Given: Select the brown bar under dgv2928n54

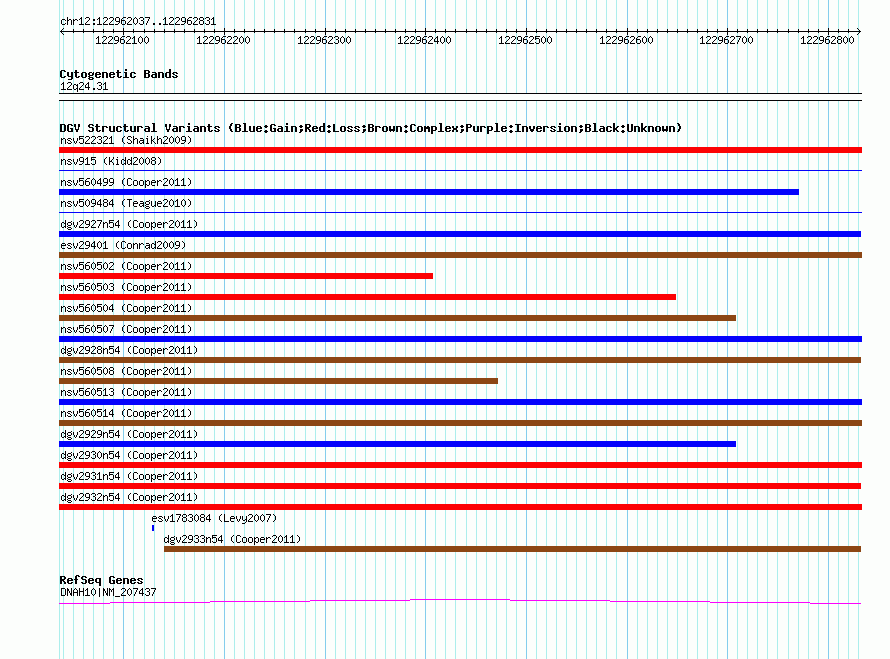Looking at the screenshot, I should coord(460,360).
